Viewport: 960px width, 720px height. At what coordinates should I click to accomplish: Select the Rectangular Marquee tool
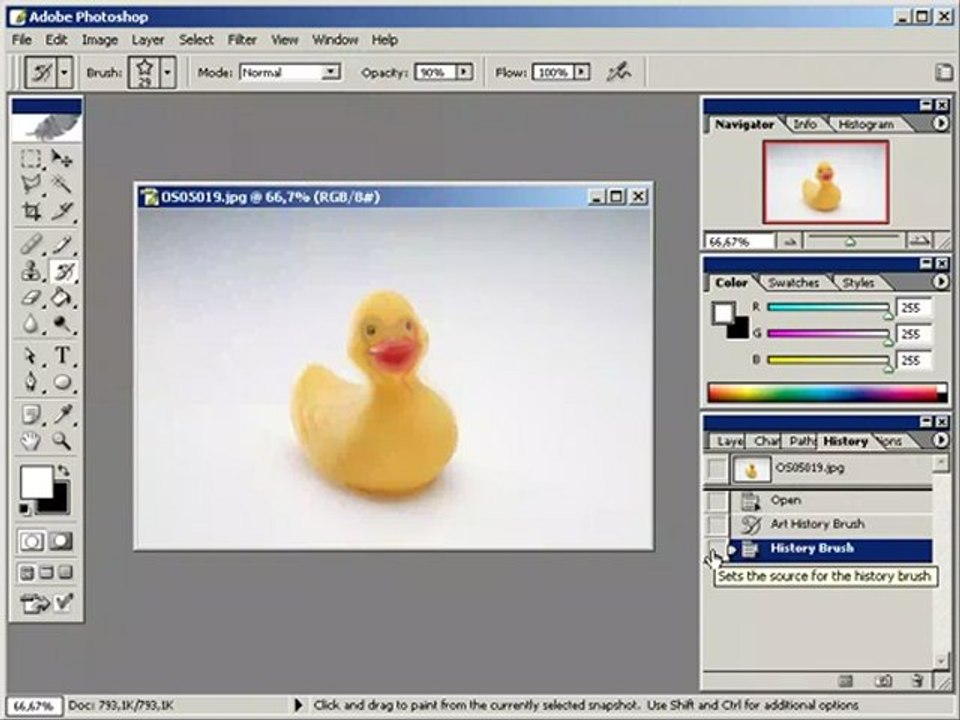pos(31,159)
